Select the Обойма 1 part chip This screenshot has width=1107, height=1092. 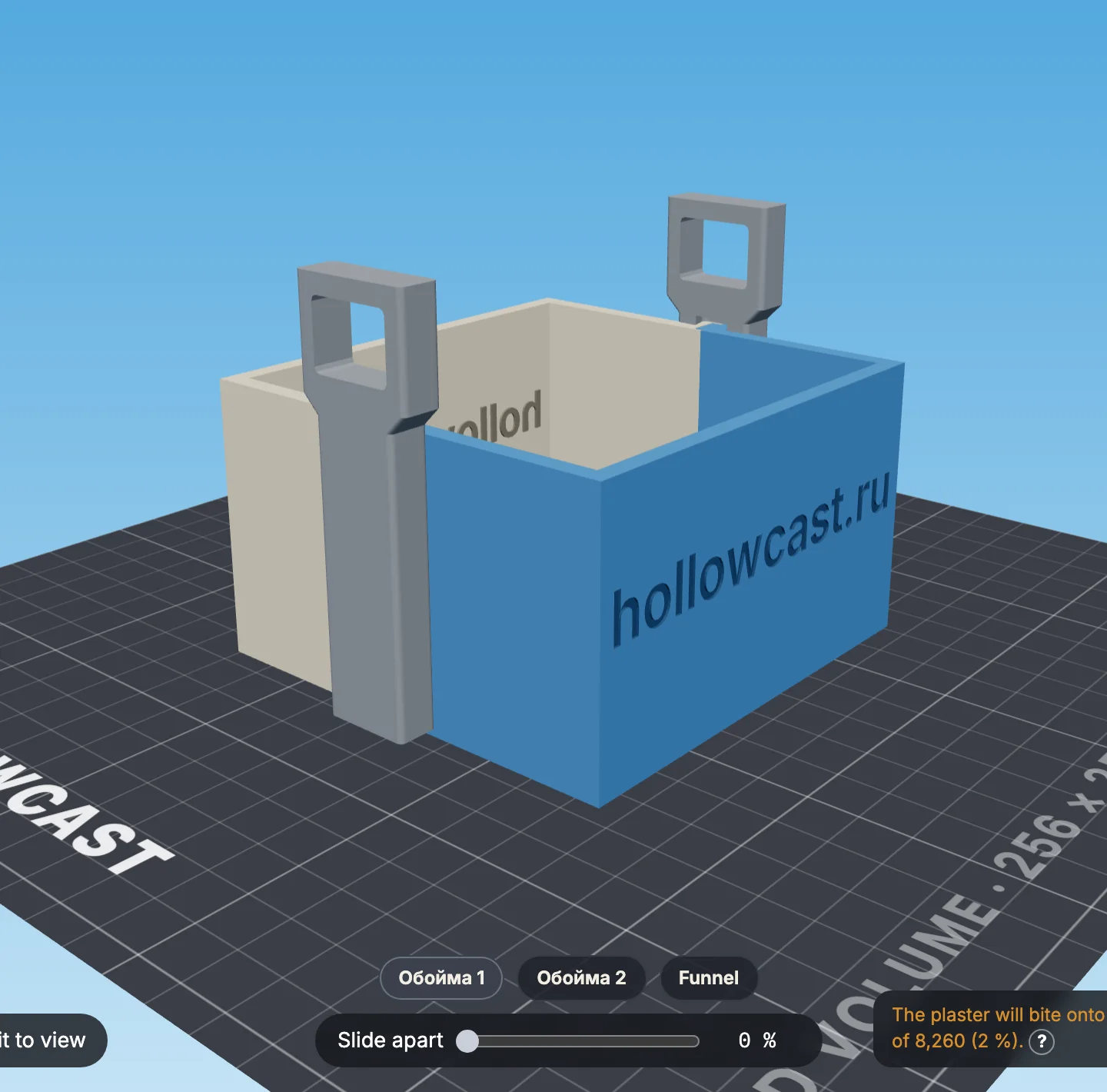point(441,978)
